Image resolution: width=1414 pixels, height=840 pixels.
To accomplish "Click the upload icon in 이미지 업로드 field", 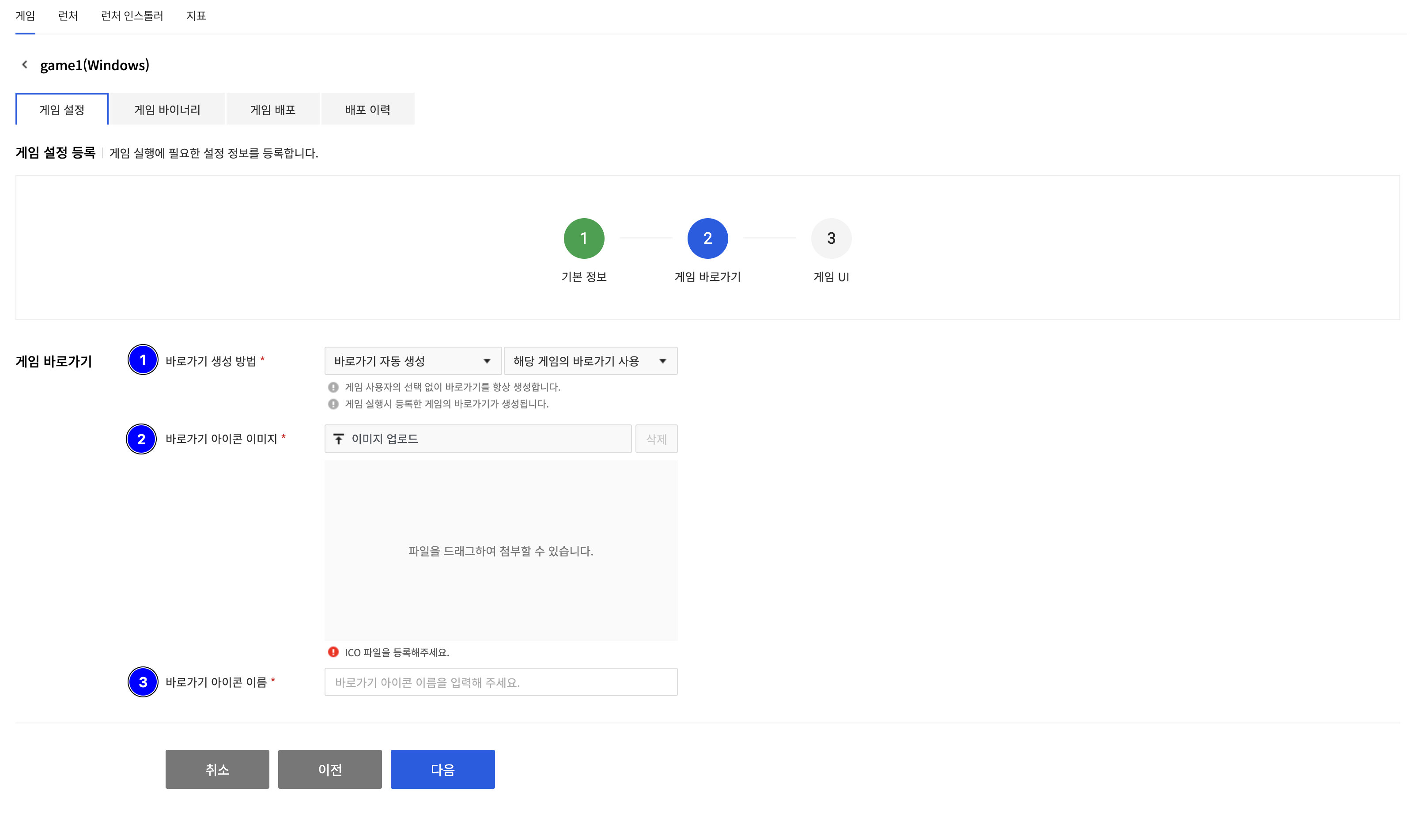I will click(338, 439).
